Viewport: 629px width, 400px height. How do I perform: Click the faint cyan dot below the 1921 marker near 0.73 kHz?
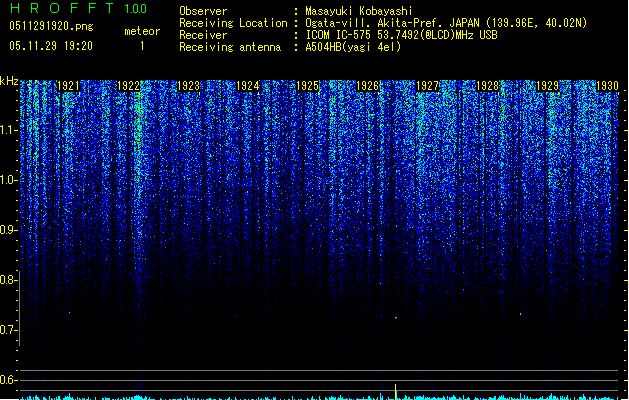(69, 313)
